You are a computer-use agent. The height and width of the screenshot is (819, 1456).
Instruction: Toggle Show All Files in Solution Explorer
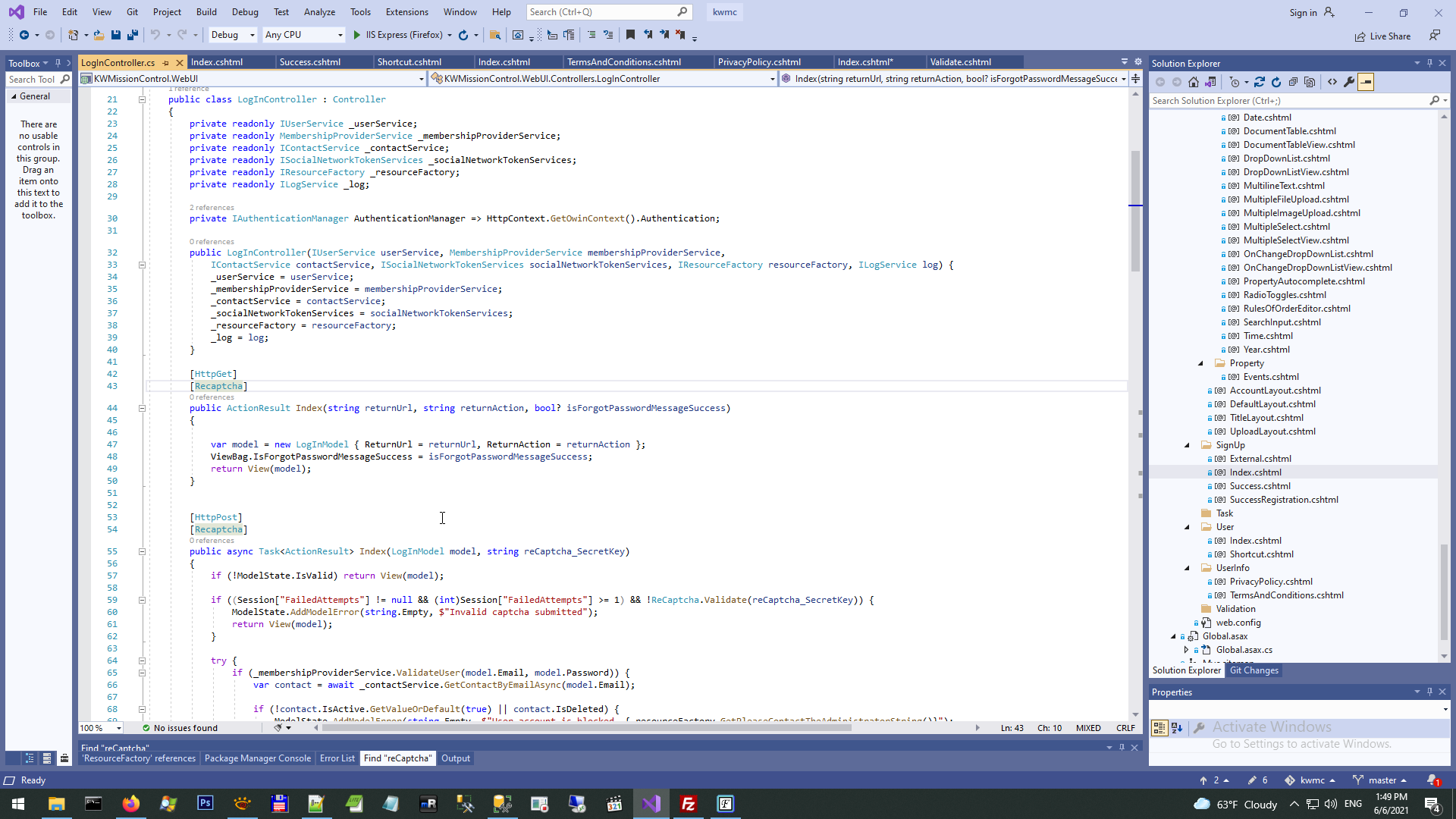point(1310,82)
